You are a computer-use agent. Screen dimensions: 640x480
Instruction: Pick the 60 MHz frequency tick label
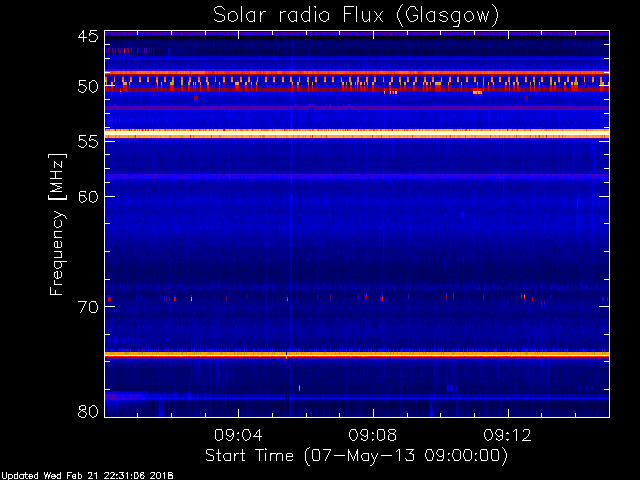[87, 197]
